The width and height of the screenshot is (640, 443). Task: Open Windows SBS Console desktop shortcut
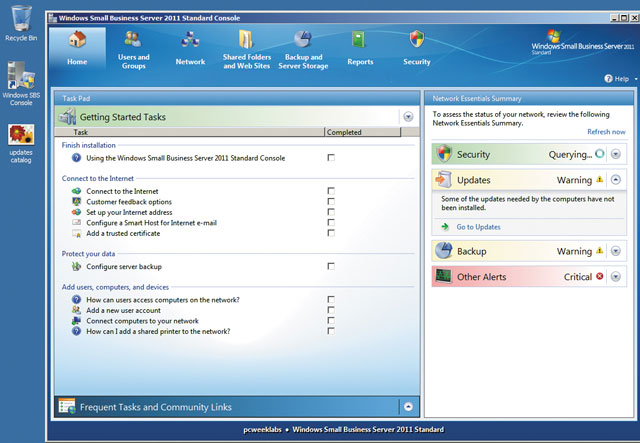(21, 75)
